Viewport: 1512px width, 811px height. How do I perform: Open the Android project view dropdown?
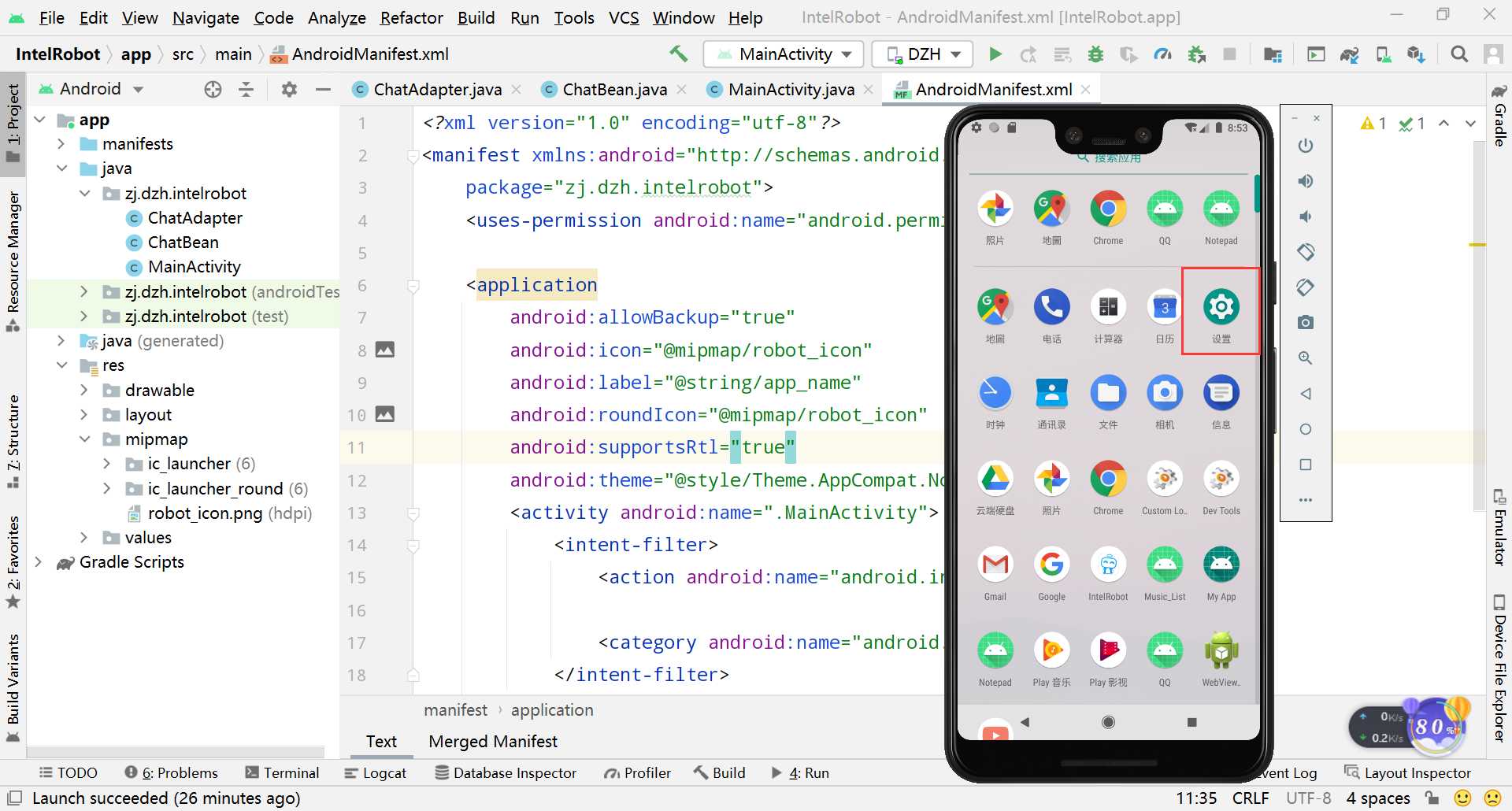tap(91, 89)
